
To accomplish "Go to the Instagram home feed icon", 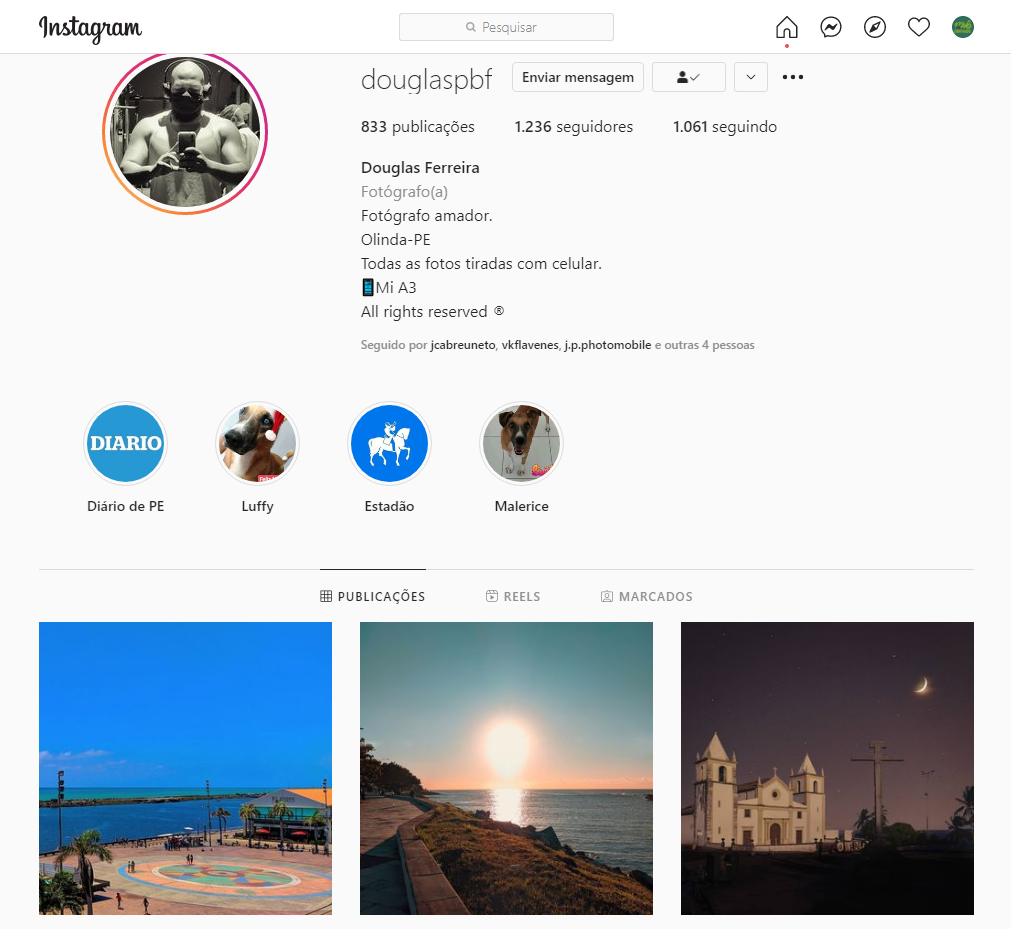I will click(787, 27).
